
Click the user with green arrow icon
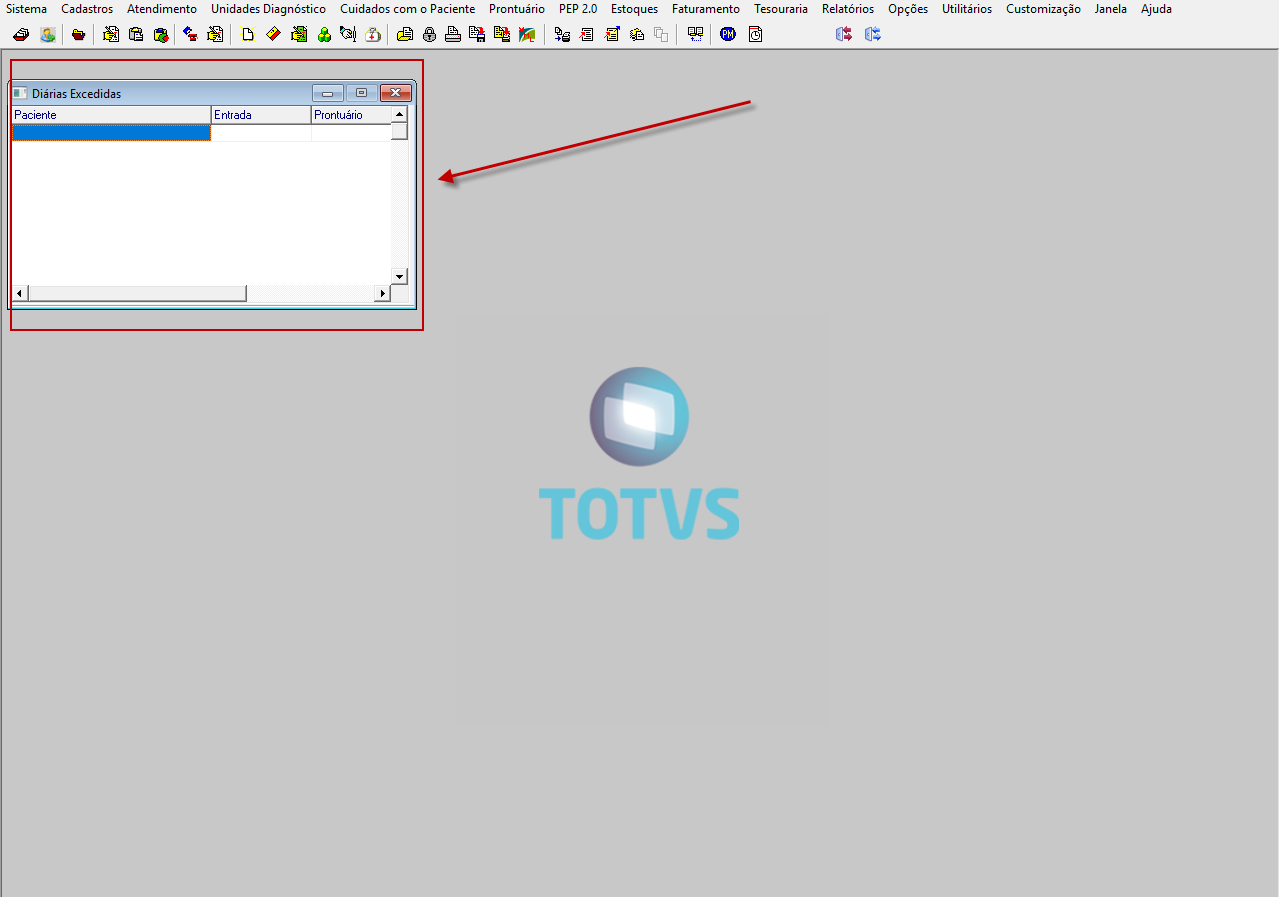tap(47, 34)
